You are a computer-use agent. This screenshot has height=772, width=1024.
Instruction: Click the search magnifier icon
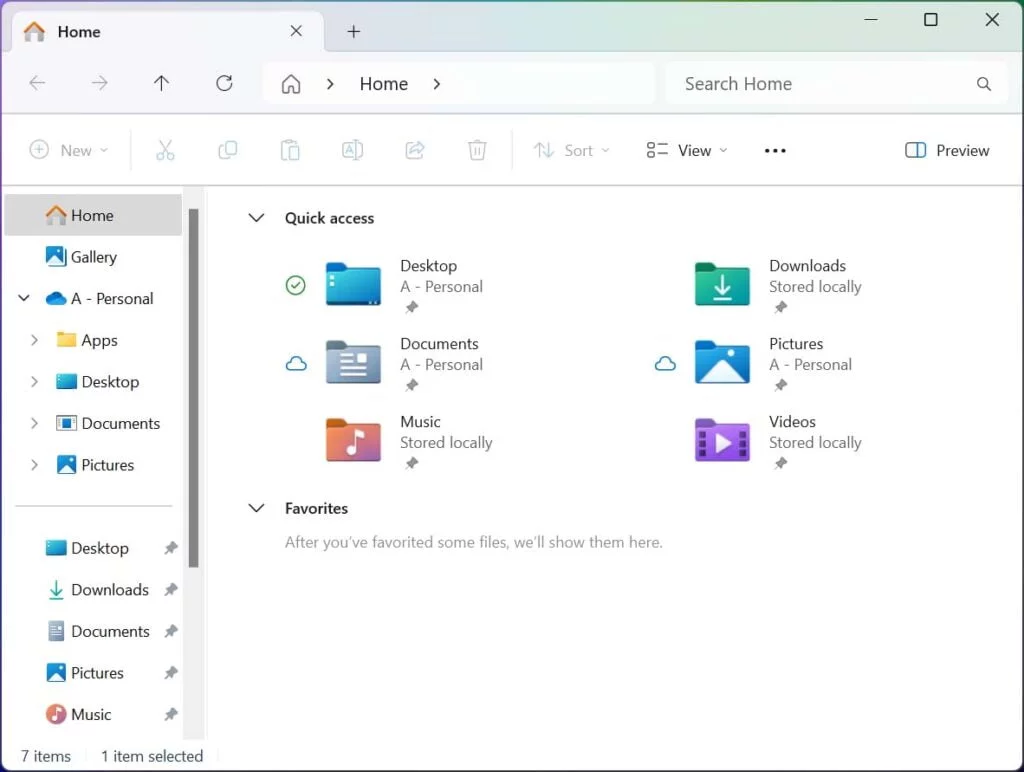984,84
